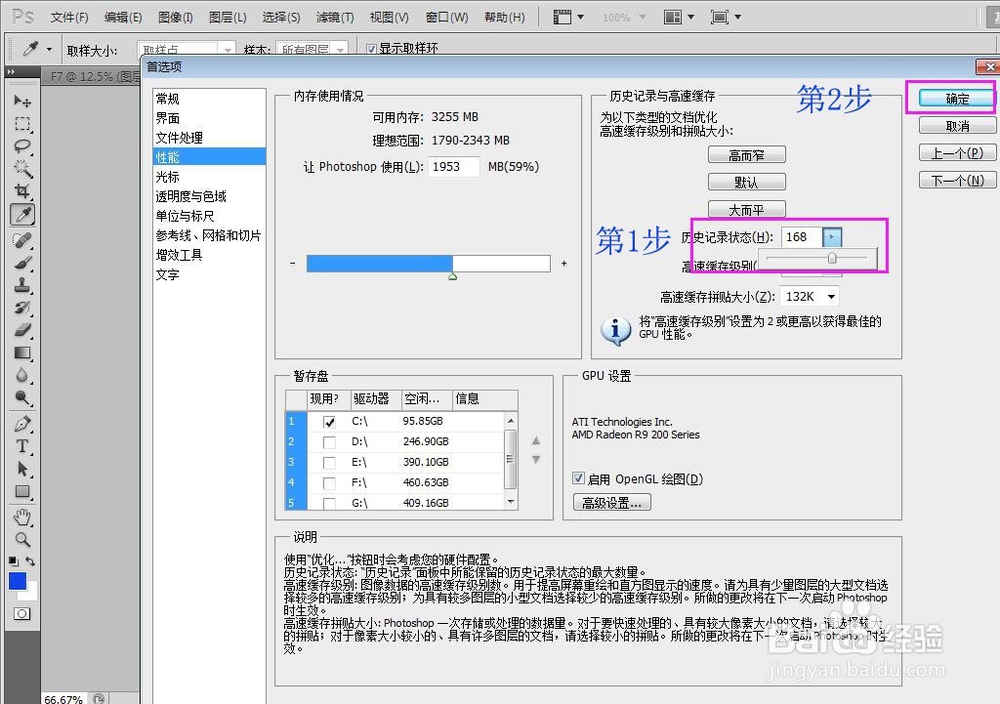This screenshot has width=1000, height=704.
Task: Select the Horizontal Type tool
Action: pyautogui.click(x=22, y=446)
